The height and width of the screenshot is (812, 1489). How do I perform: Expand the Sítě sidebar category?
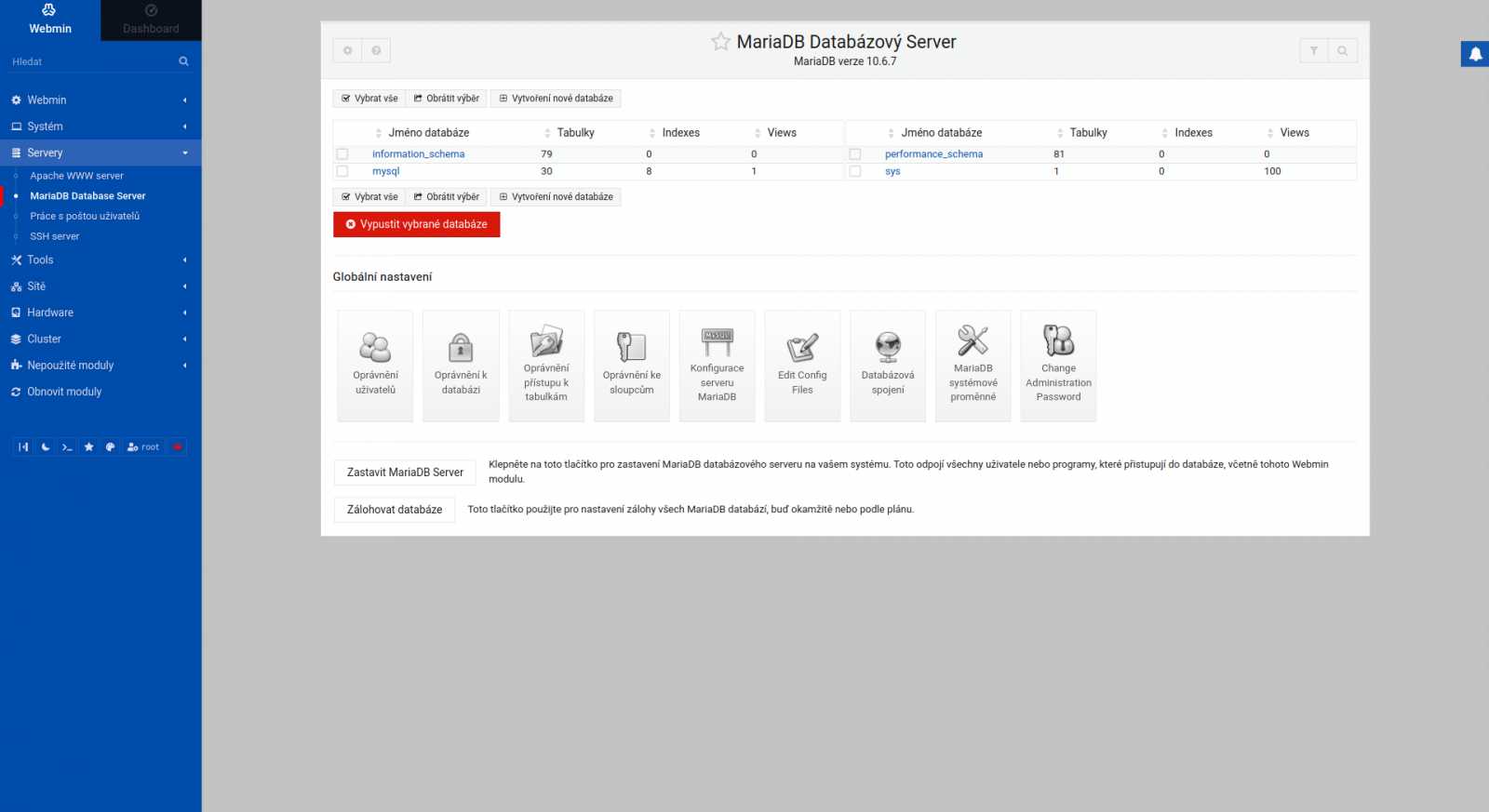(101, 286)
